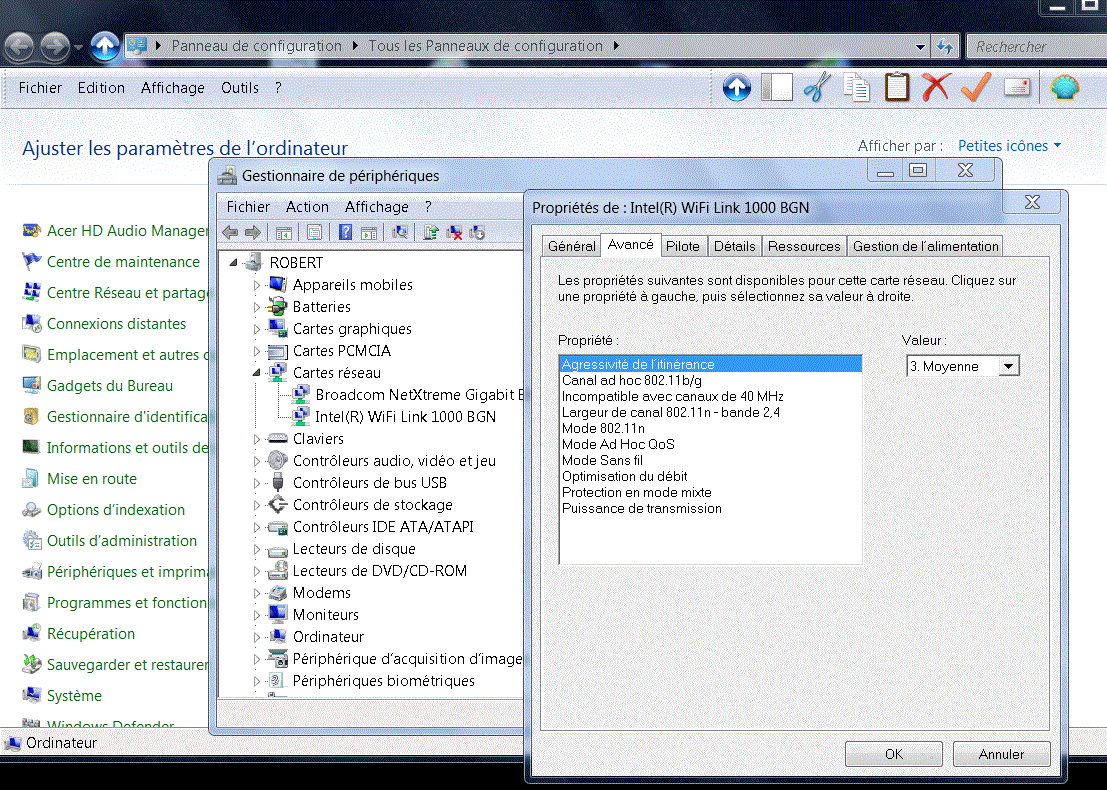Viewport: 1107px width, 790px height.
Task: Click the Explorer Back navigation button
Action: pos(19,47)
